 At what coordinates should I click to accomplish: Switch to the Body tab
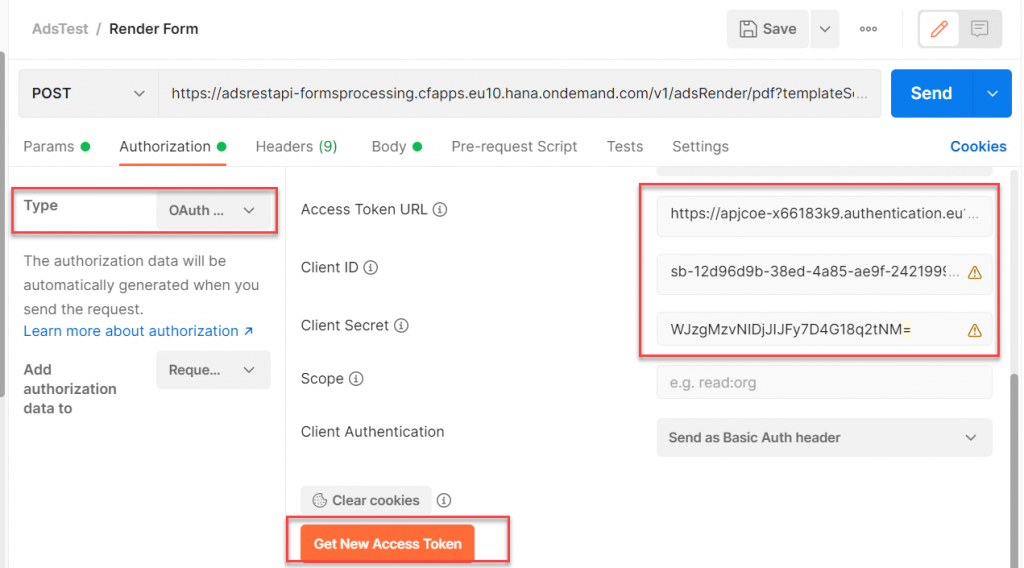[396, 146]
